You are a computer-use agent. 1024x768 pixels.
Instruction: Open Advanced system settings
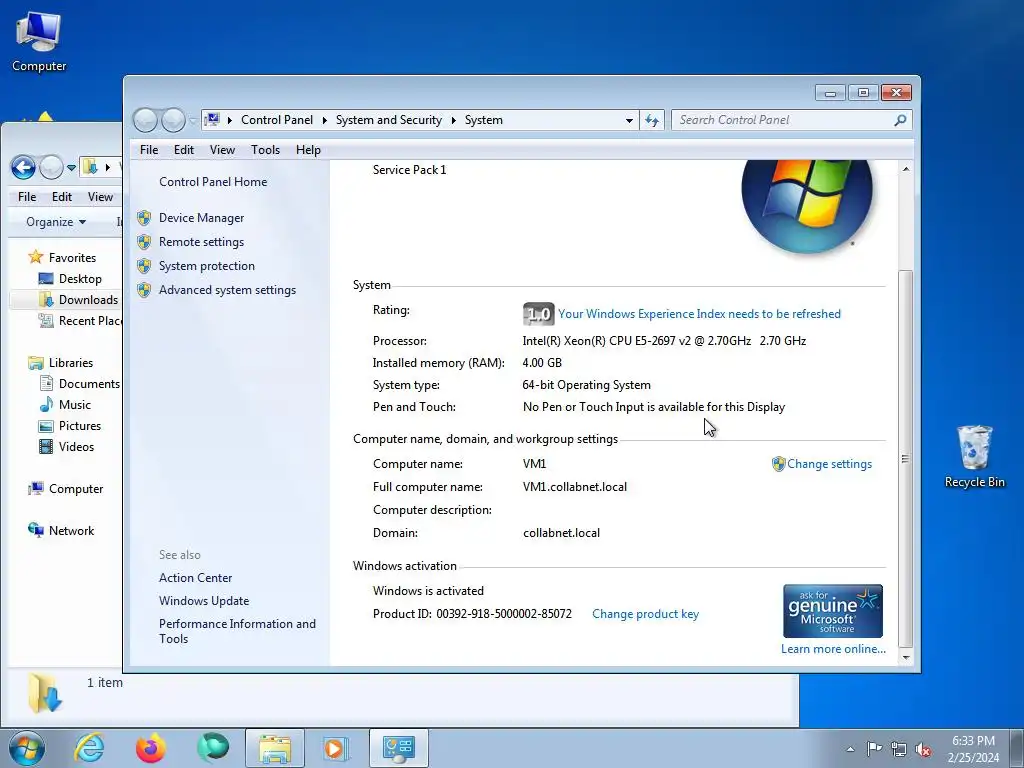click(227, 290)
